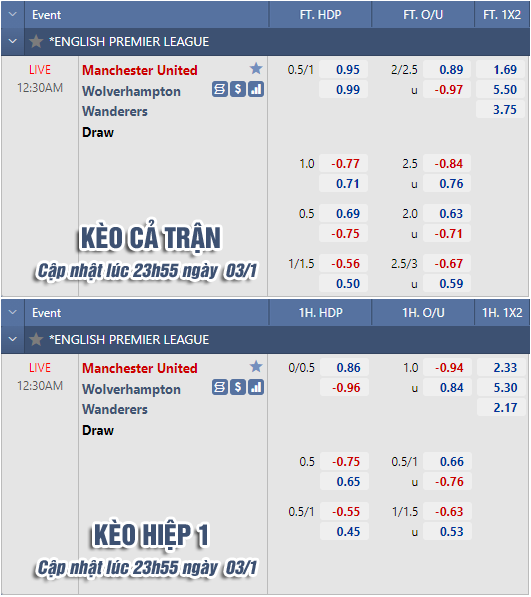Click the live stream icon in first-half section

[x=220, y=388]
